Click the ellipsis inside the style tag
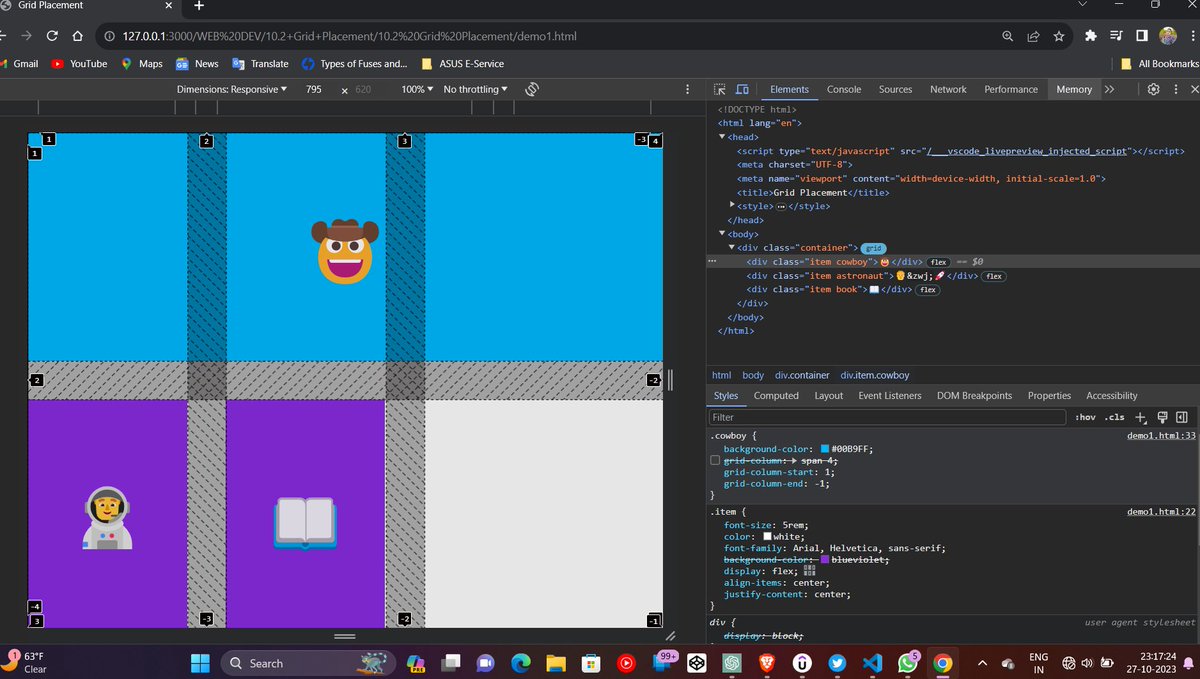Screen dimensions: 1200x679 (781, 206)
